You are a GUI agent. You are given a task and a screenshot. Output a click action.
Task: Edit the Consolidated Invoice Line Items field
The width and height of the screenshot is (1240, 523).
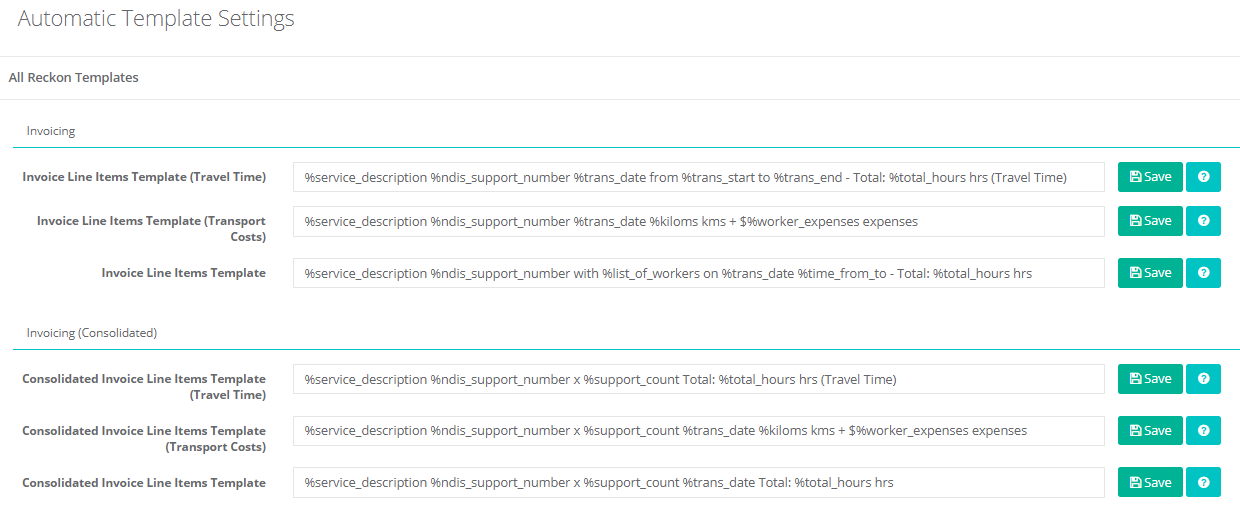click(x=699, y=483)
